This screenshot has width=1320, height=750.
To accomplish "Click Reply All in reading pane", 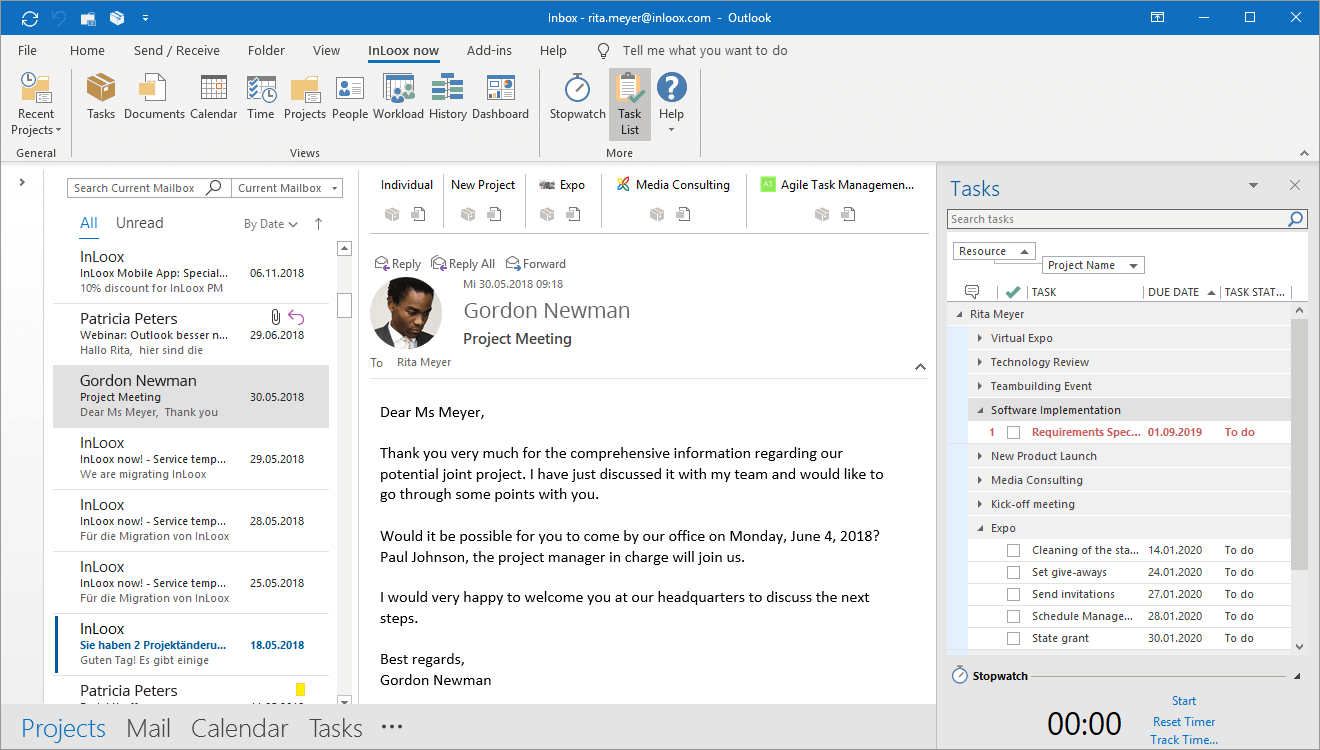I will [463, 263].
